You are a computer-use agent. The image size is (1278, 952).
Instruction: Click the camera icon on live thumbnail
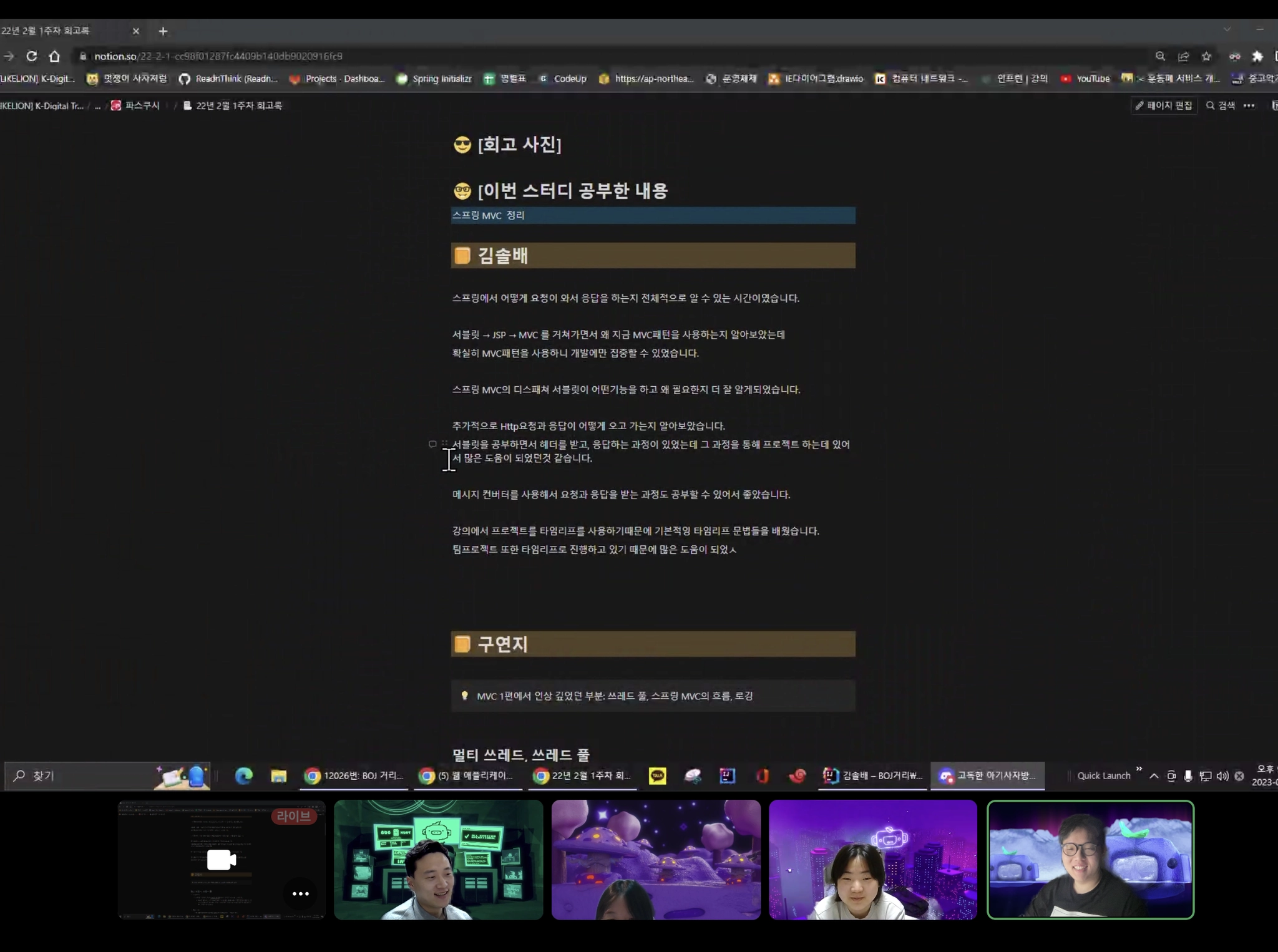[222, 860]
